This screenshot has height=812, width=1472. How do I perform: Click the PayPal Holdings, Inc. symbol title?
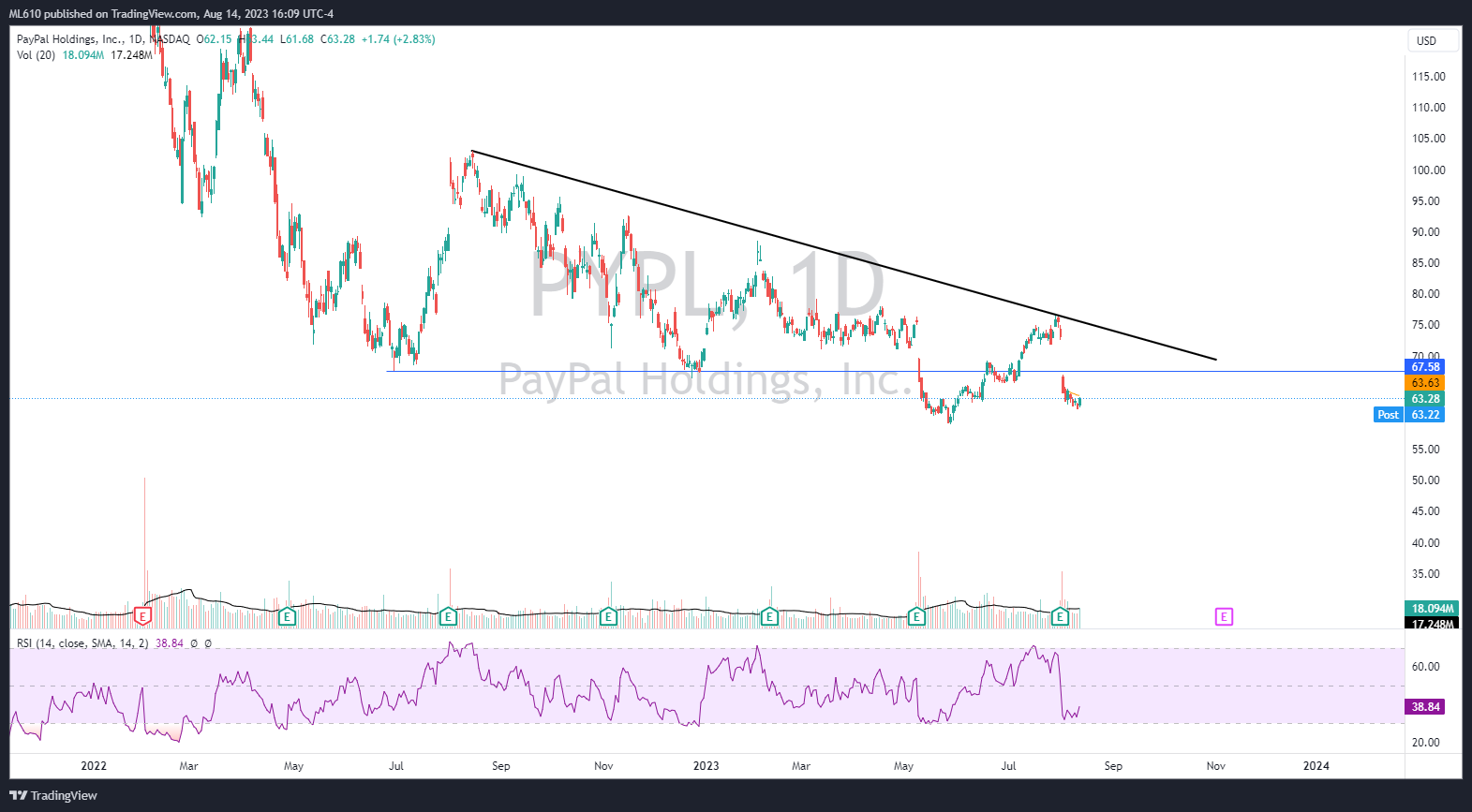tap(70, 39)
